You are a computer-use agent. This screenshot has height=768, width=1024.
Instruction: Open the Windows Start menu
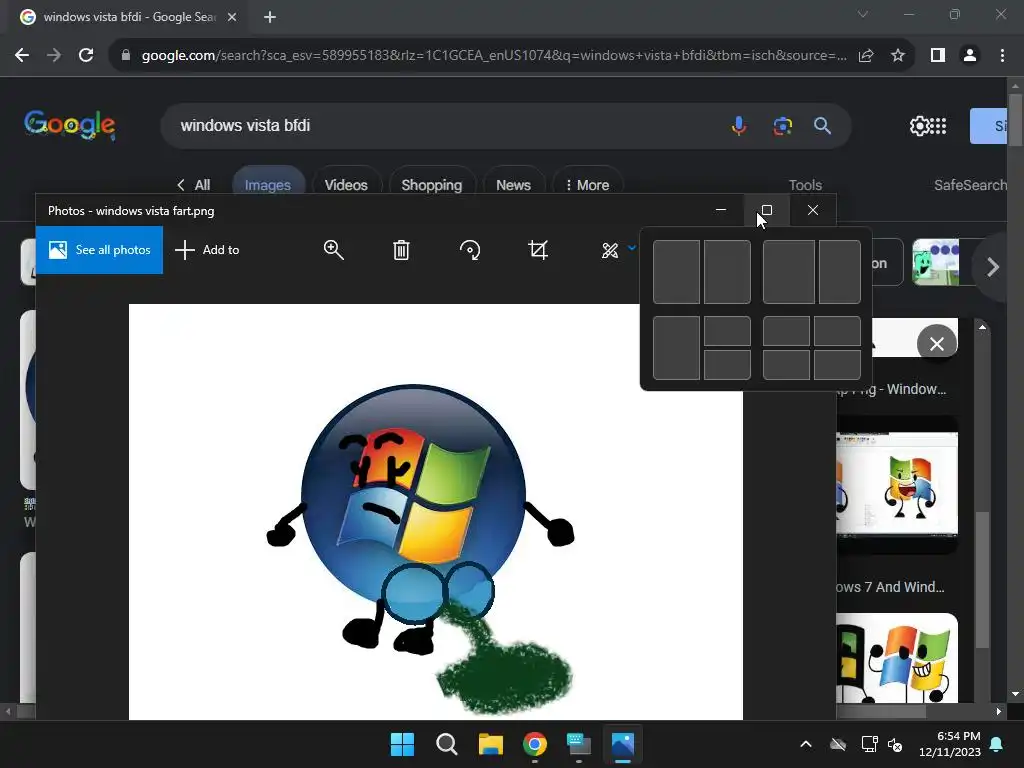click(x=402, y=744)
